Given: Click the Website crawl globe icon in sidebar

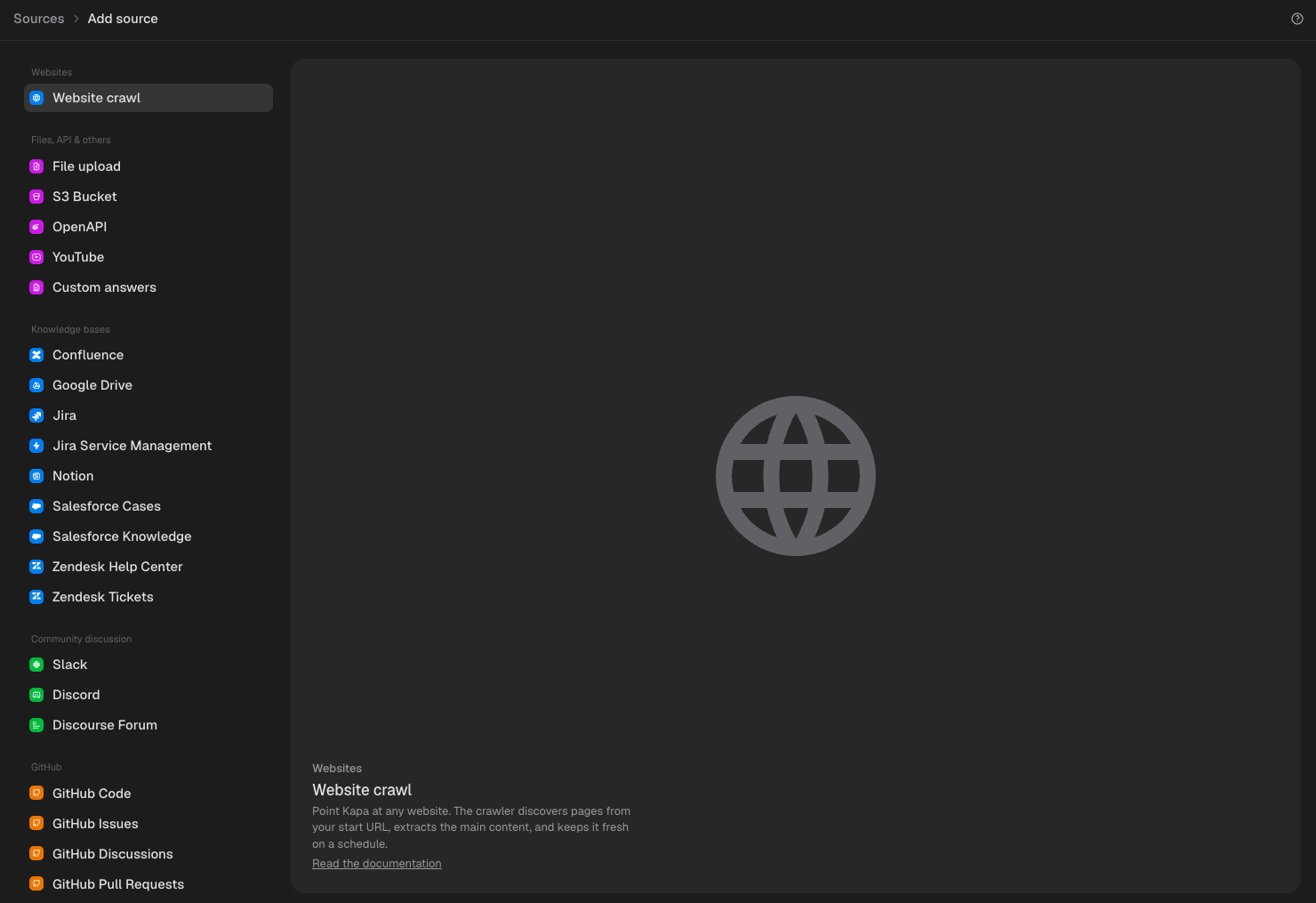Looking at the screenshot, I should 36,98.
